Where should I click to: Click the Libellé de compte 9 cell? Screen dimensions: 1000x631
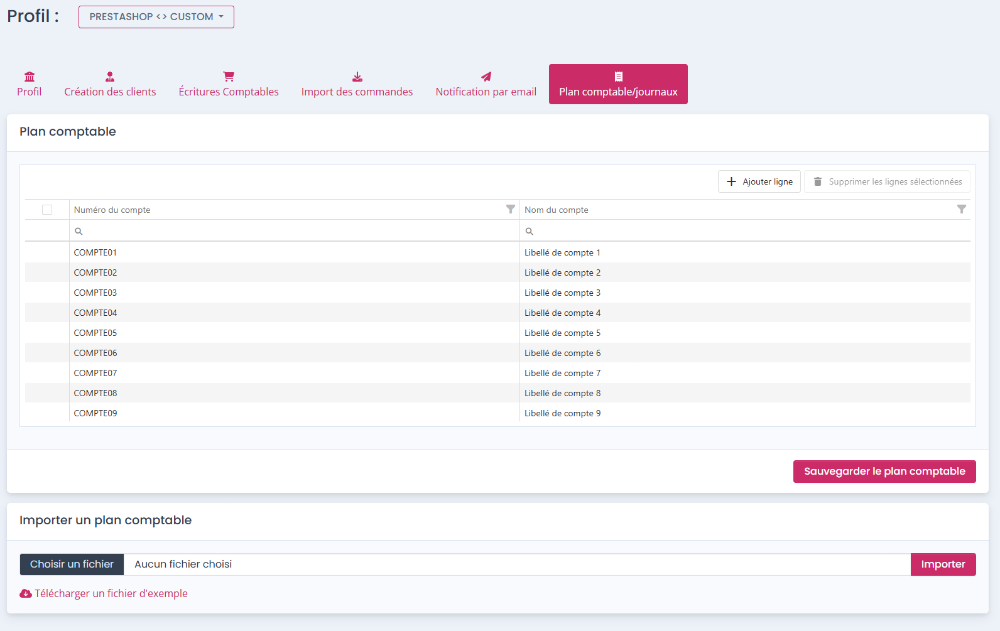pos(745,413)
